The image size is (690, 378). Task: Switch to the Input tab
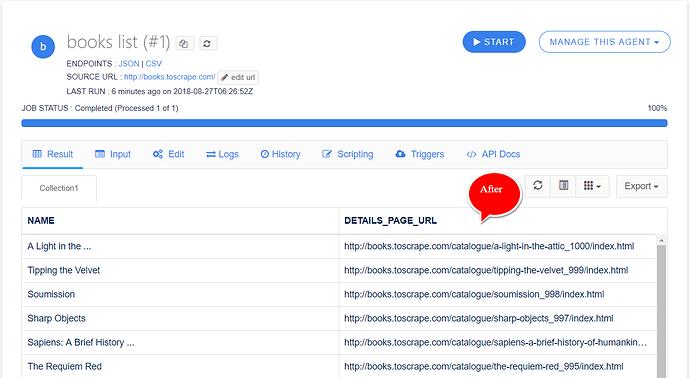[x=113, y=154]
